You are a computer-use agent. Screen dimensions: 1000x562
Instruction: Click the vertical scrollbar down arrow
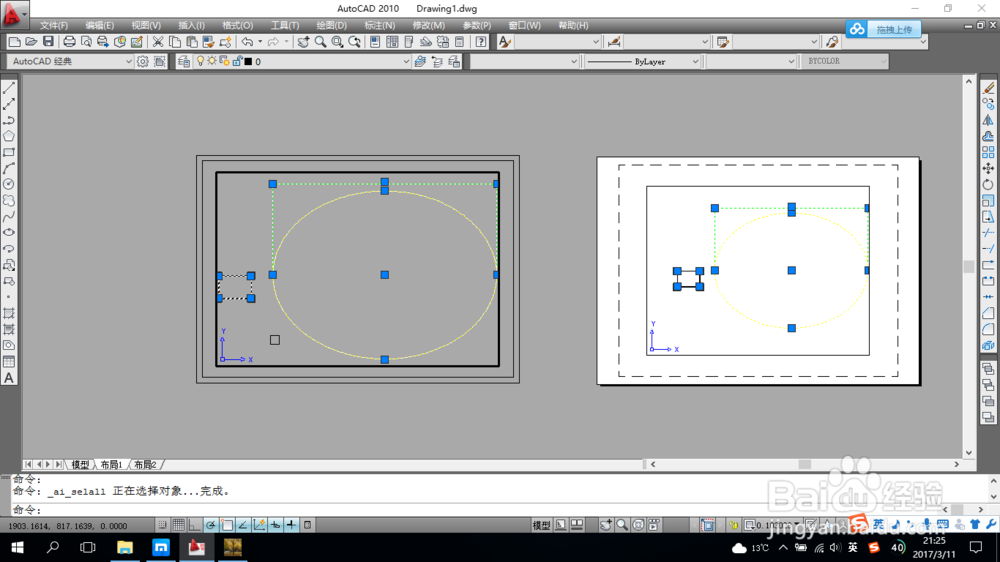pos(969,453)
